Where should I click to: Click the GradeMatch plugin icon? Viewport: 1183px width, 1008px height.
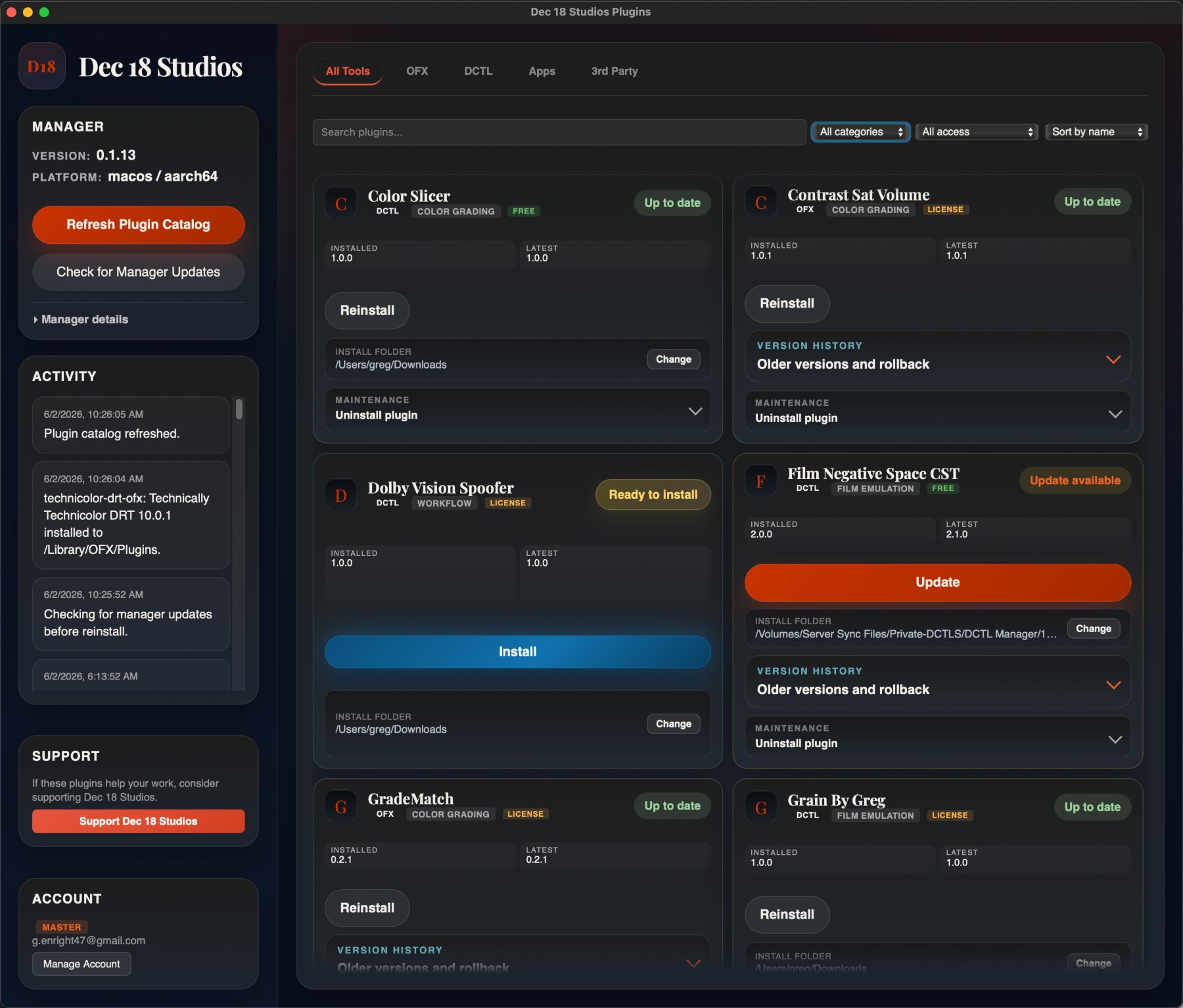pos(341,806)
